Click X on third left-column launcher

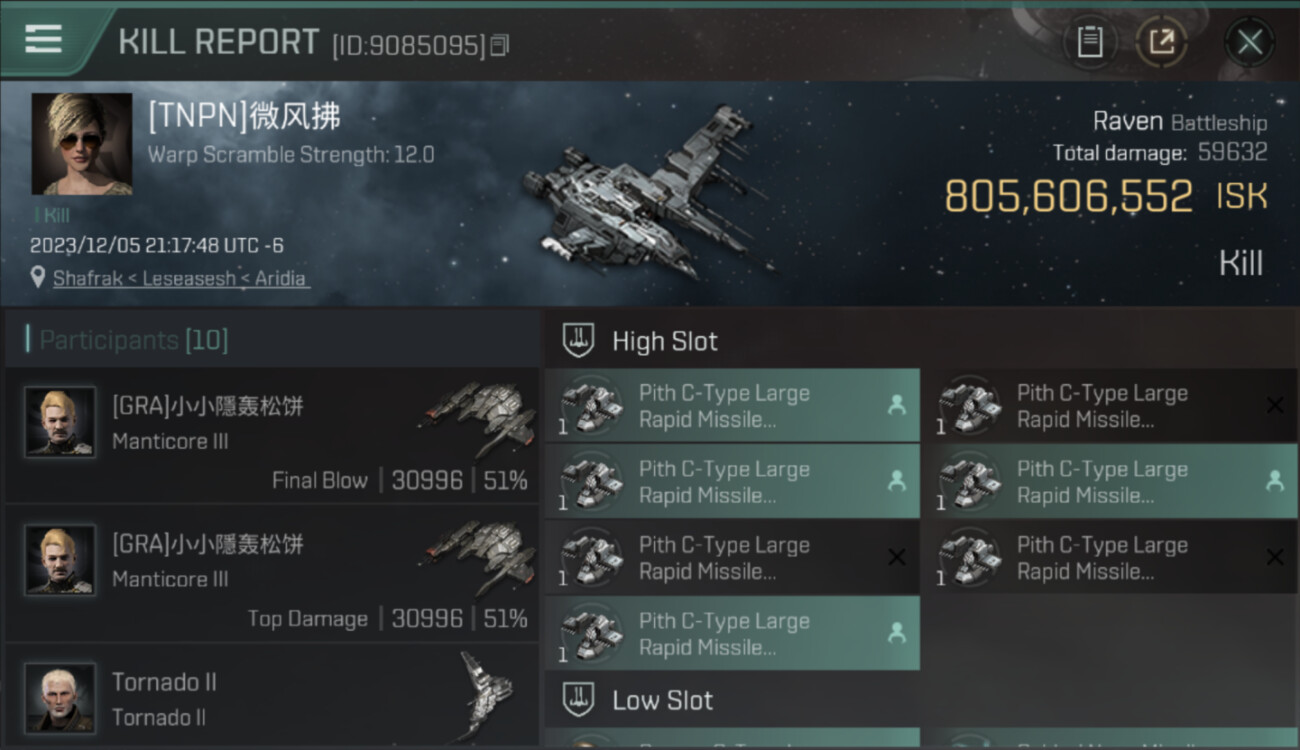897,557
